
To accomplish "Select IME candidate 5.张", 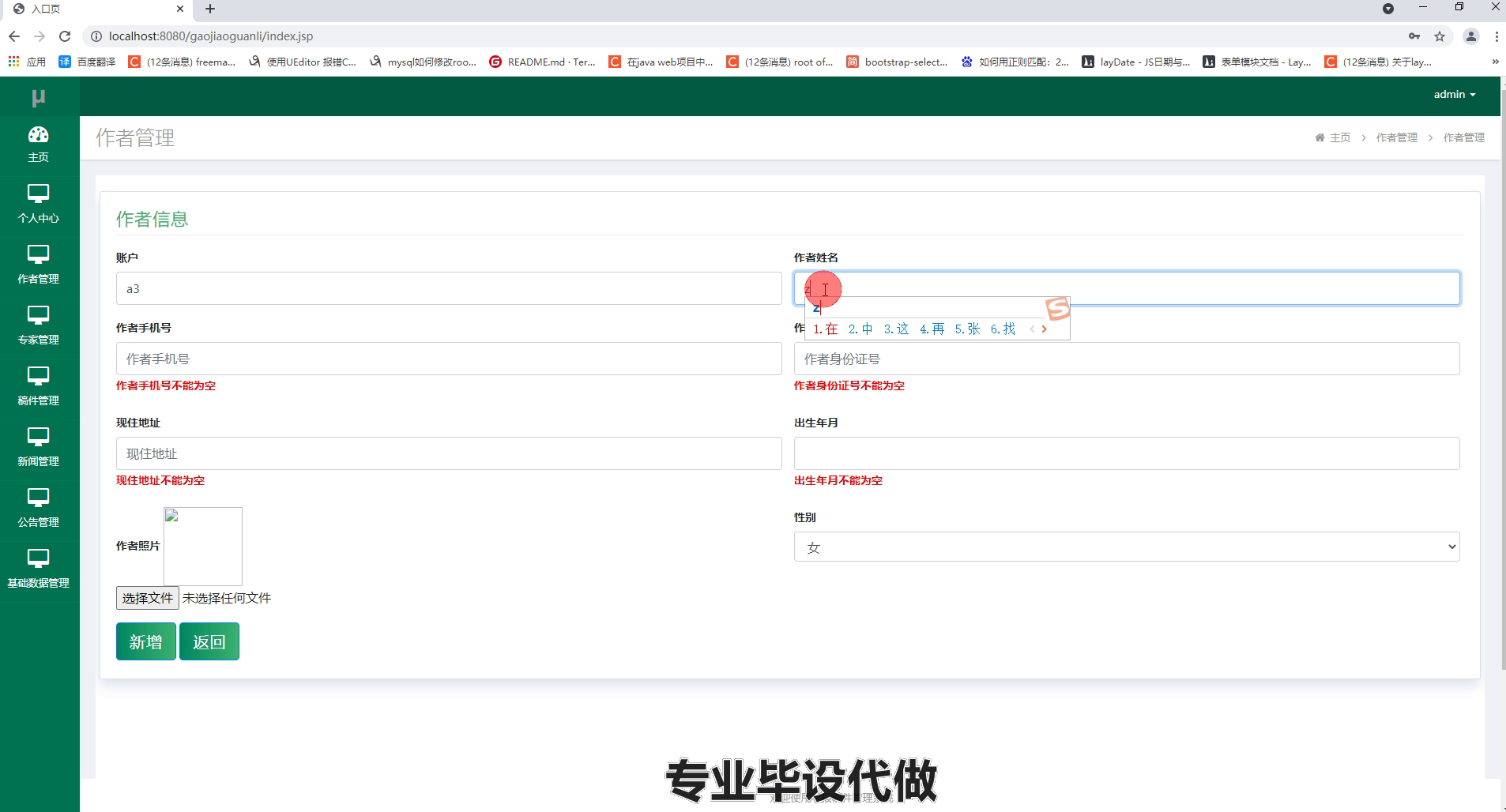I will pyautogui.click(x=967, y=329).
